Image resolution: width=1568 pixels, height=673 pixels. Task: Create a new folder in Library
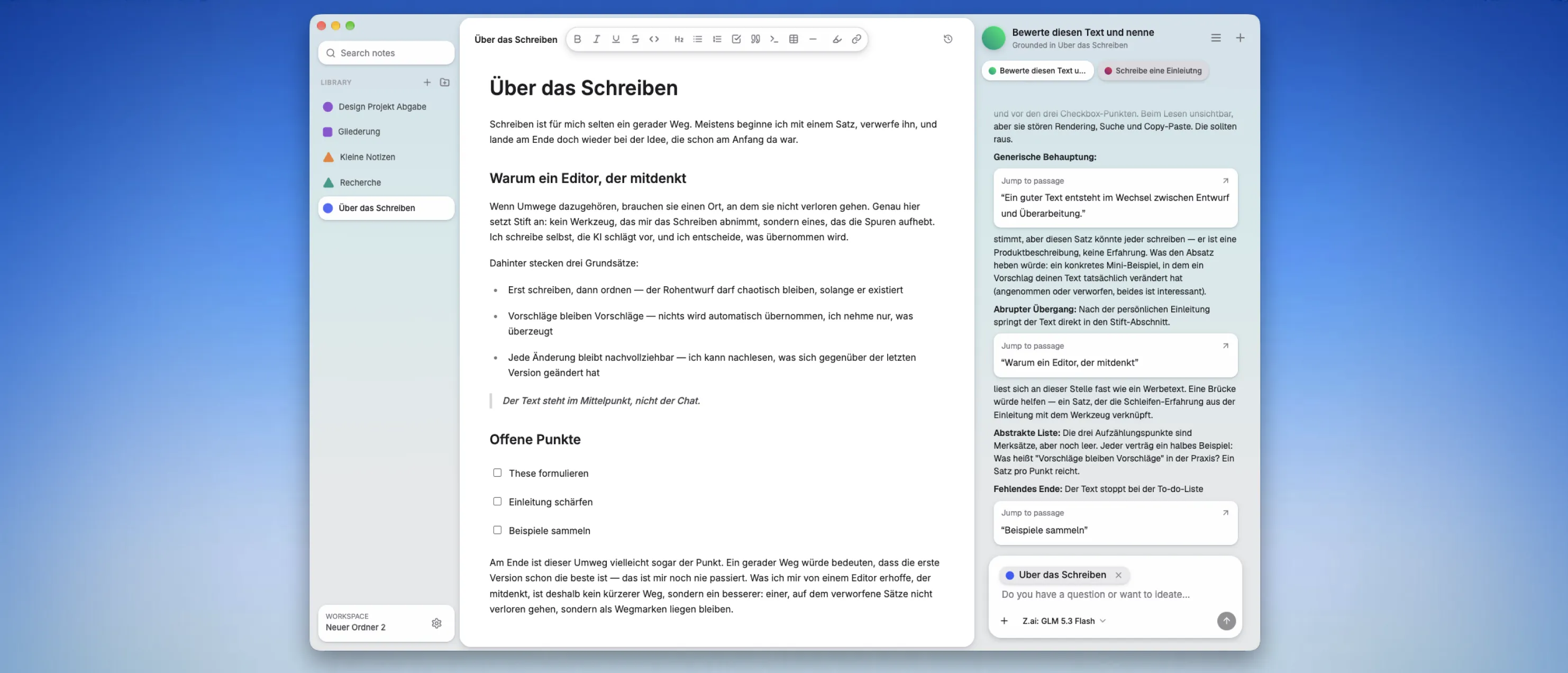tap(445, 82)
